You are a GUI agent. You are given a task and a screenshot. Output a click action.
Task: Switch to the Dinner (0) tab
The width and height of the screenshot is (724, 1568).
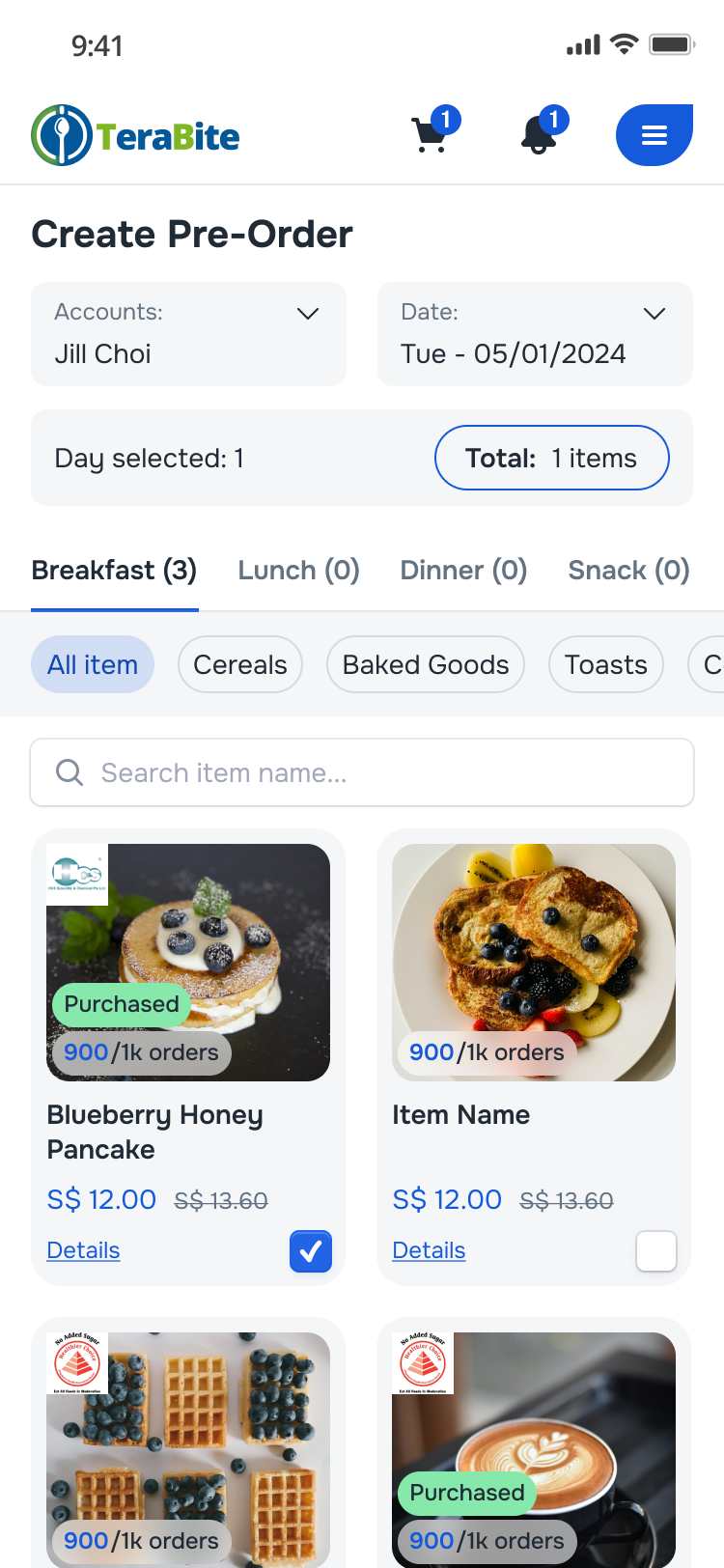[x=463, y=571]
